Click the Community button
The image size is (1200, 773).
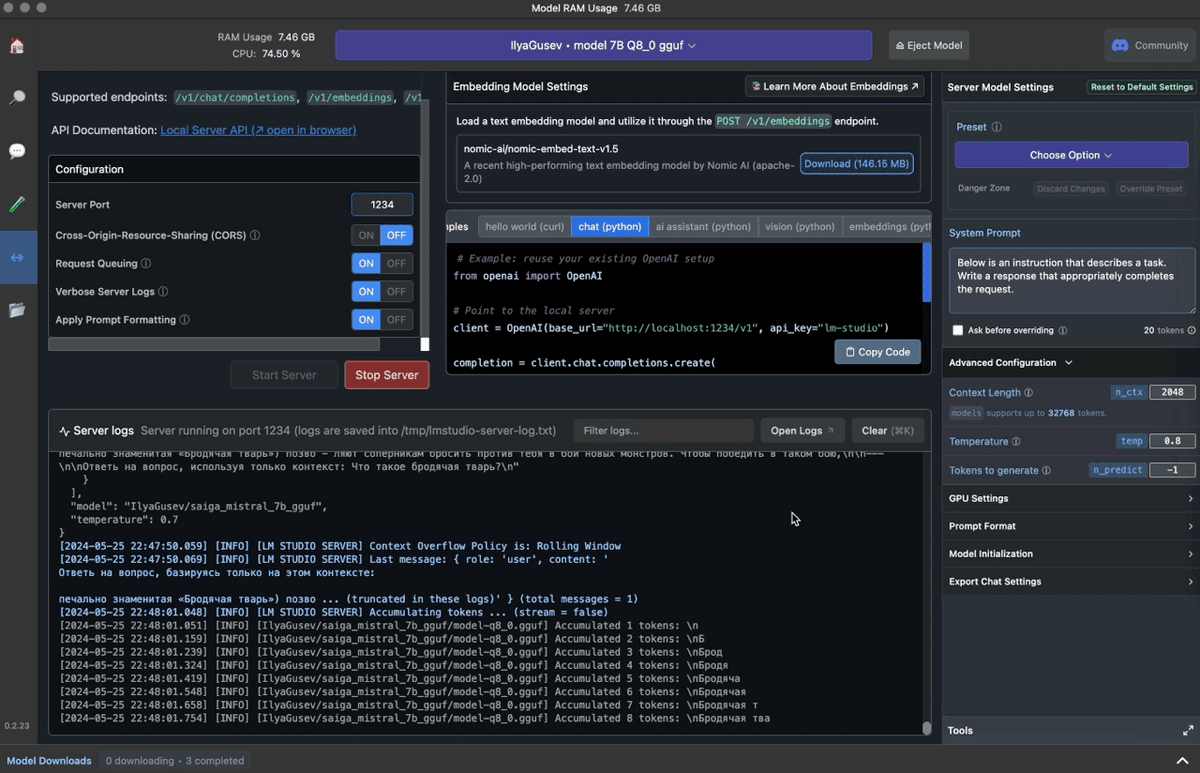(x=1148, y=45)
